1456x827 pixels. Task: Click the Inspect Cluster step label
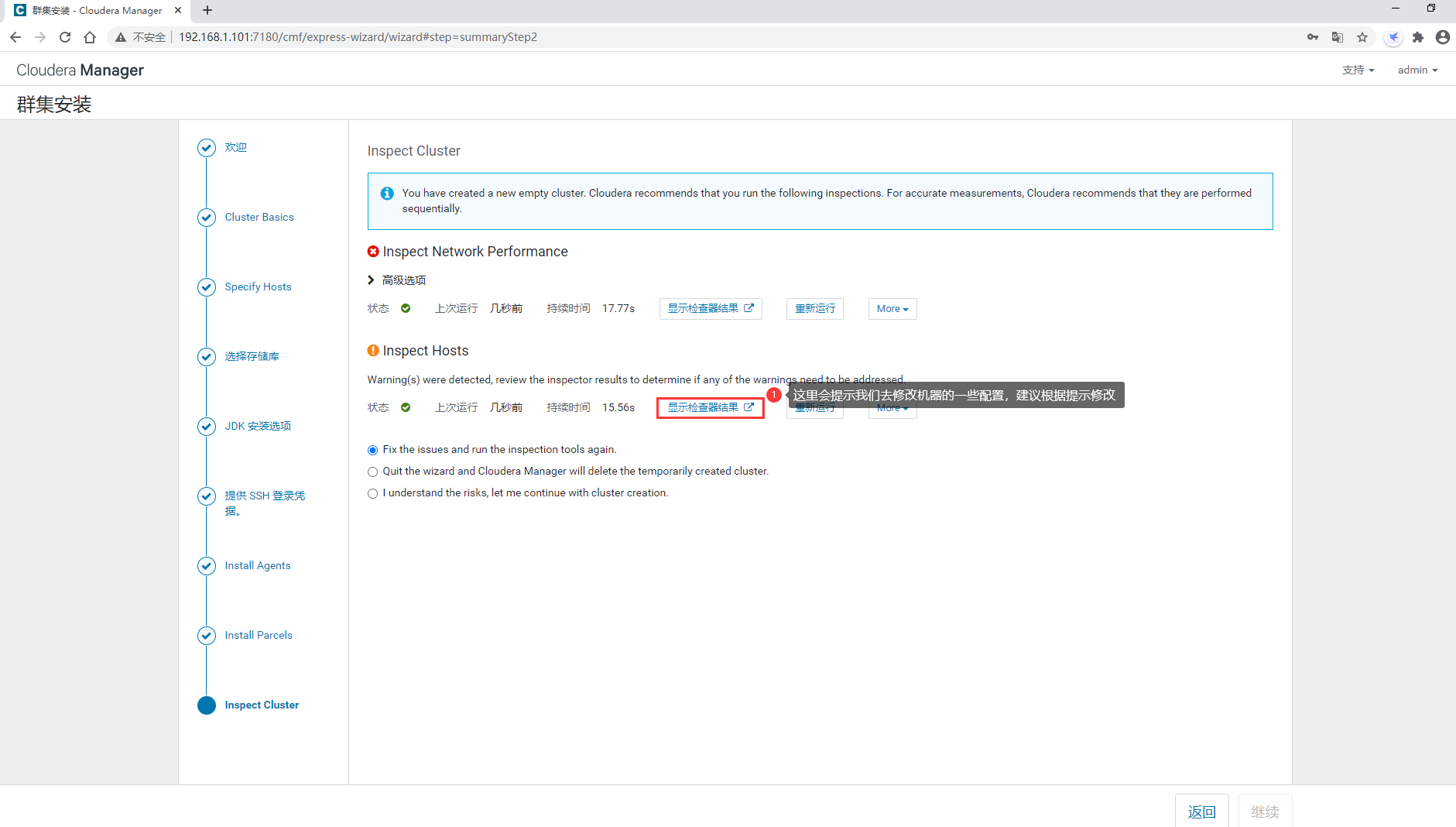coord(262,705)
